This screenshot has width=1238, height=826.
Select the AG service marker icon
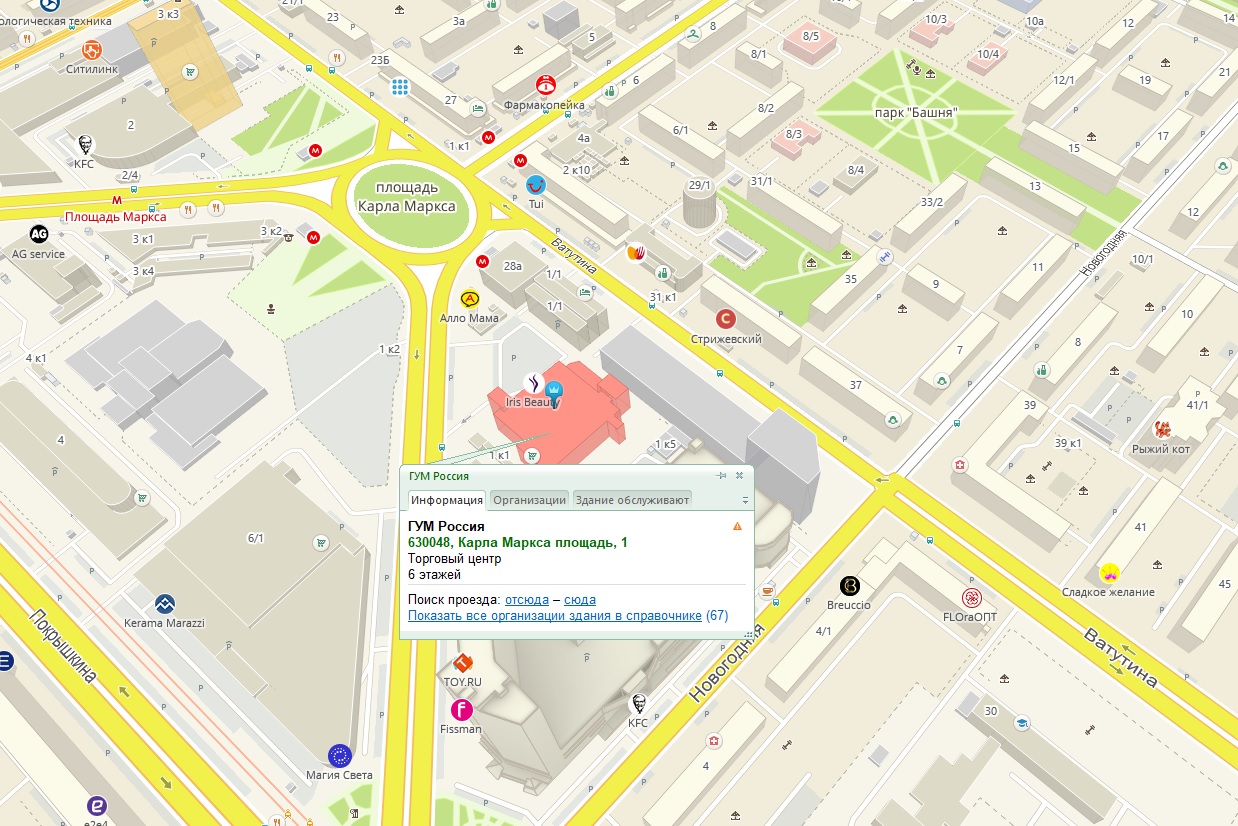[39, 234]
